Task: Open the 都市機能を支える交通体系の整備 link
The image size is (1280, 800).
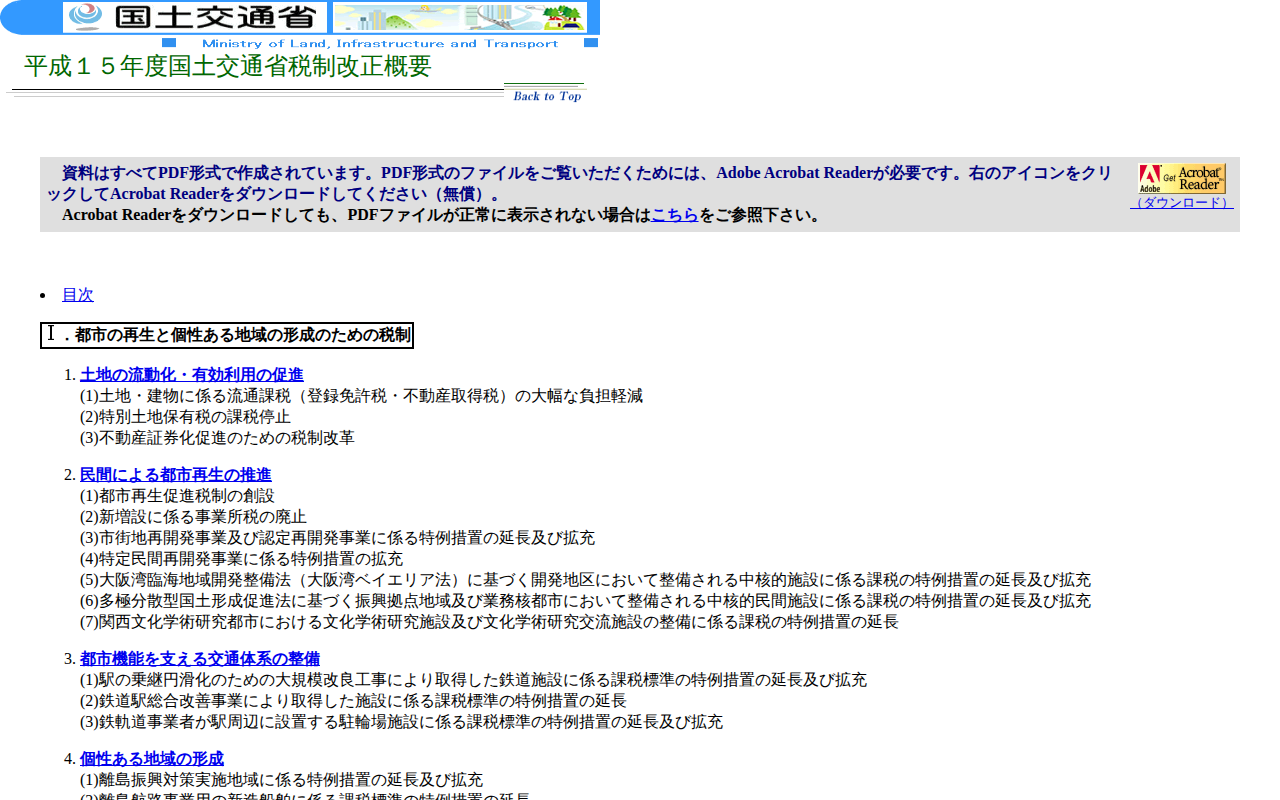Action: coord(200,658)
